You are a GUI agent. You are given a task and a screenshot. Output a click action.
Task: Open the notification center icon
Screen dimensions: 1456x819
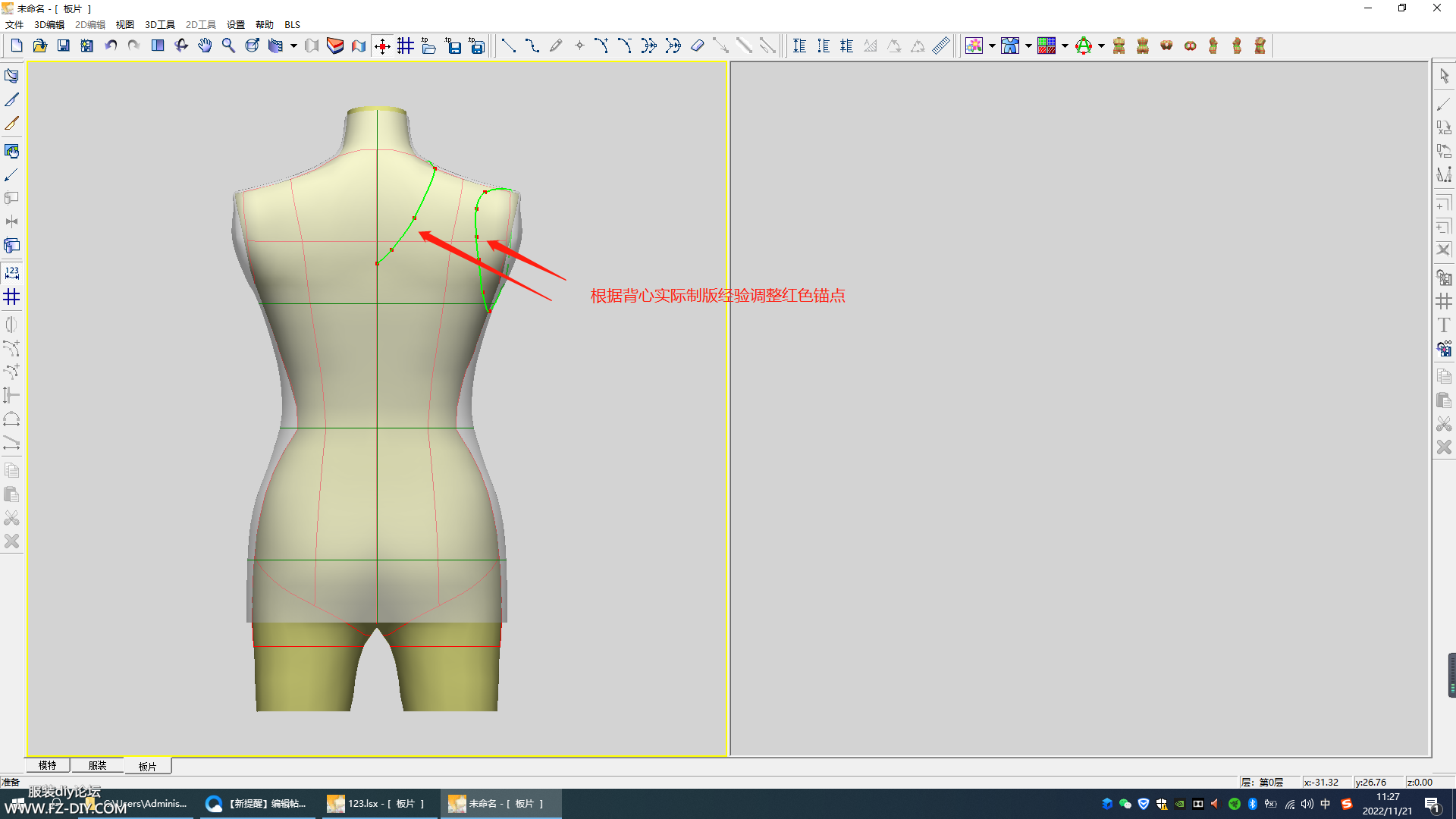(1432, 804)
